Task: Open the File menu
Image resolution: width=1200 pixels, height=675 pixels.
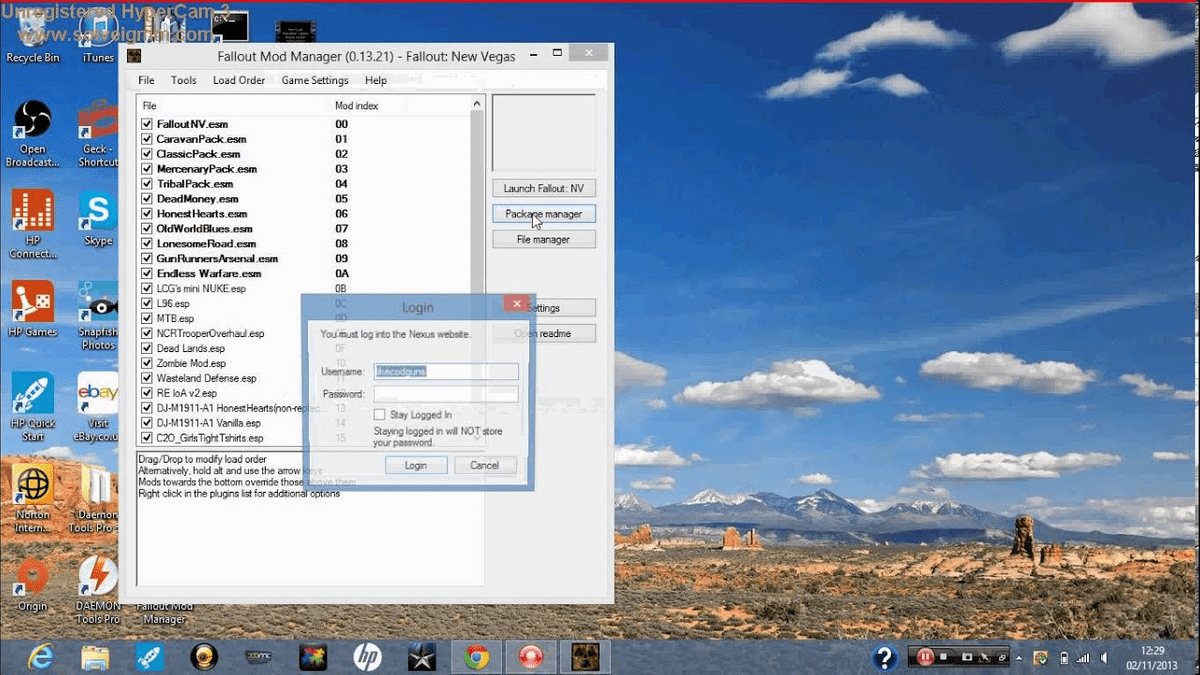Action: (147, 80)
